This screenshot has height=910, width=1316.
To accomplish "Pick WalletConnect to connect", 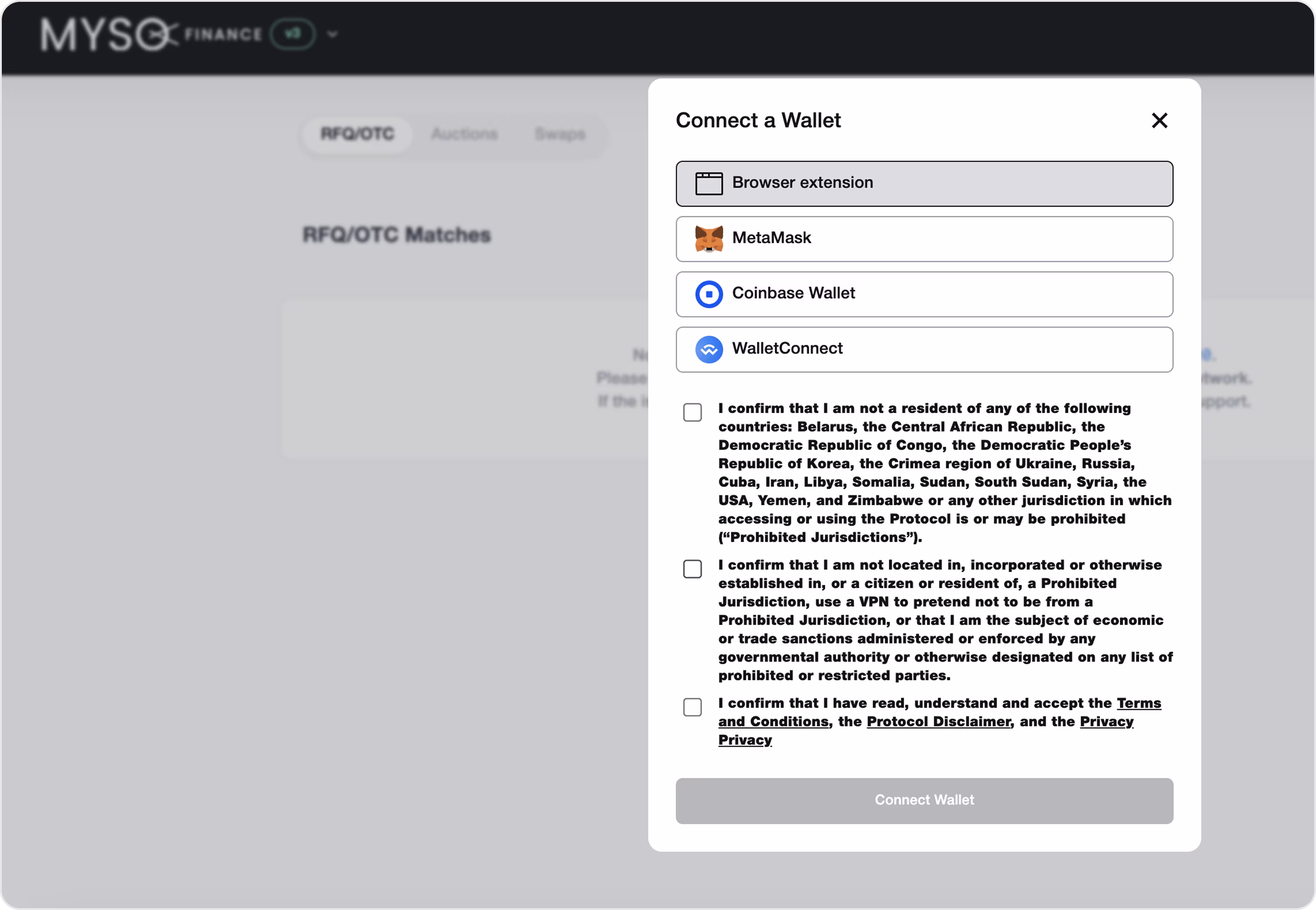I will tap(924, 349).
